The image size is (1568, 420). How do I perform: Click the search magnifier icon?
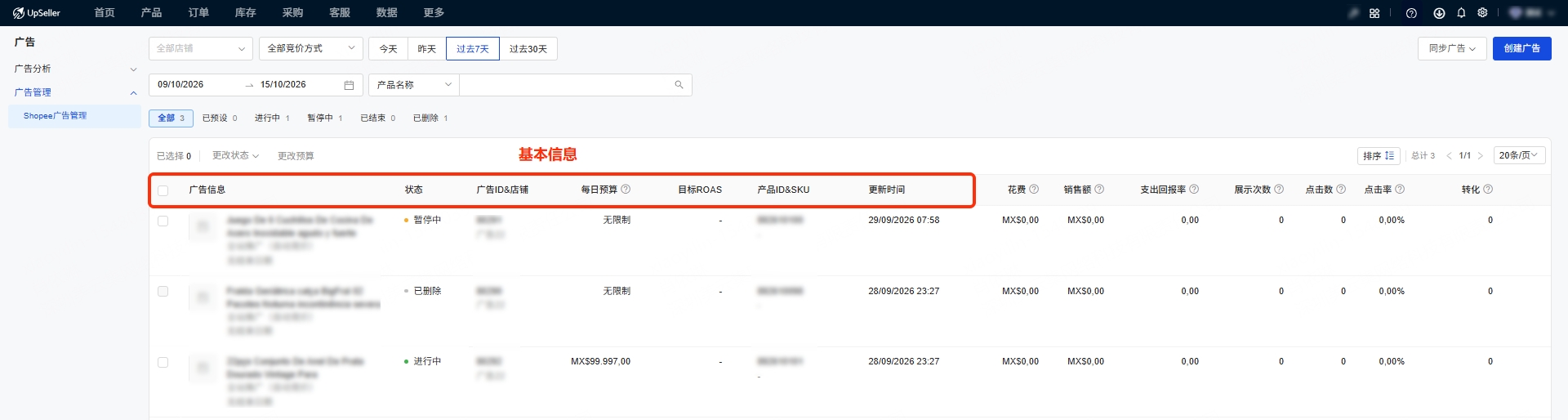click(679, 85)
